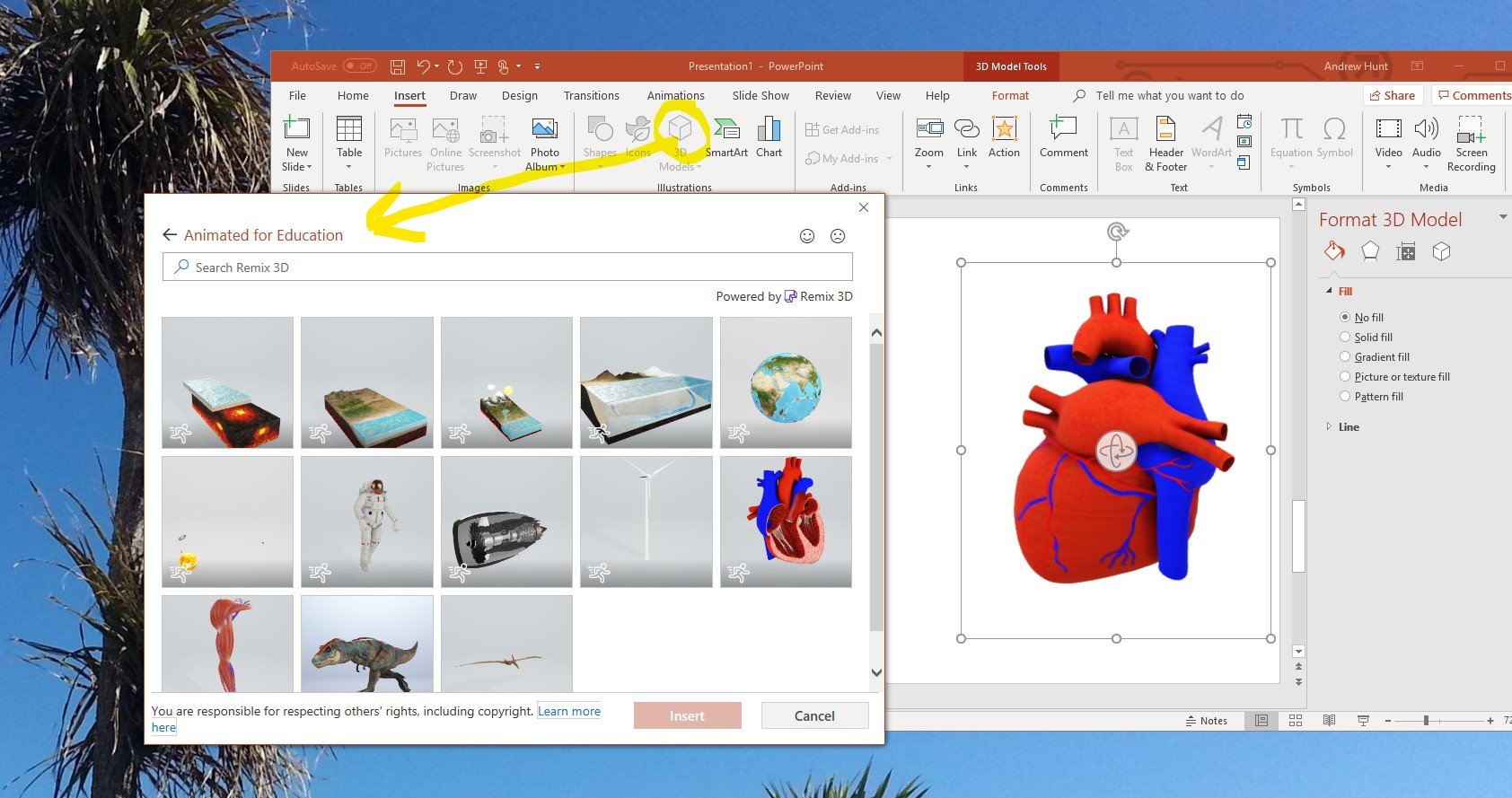Click the happy face feedback icon

pyautogui.click(x=807, y=236)
